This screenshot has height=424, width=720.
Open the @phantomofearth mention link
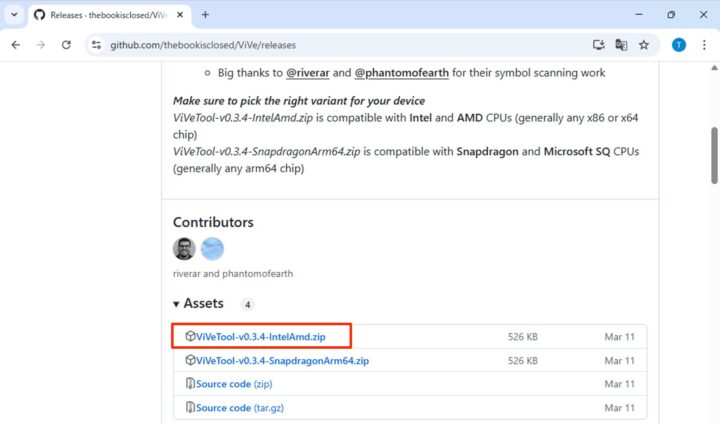[x=401, y=73]
